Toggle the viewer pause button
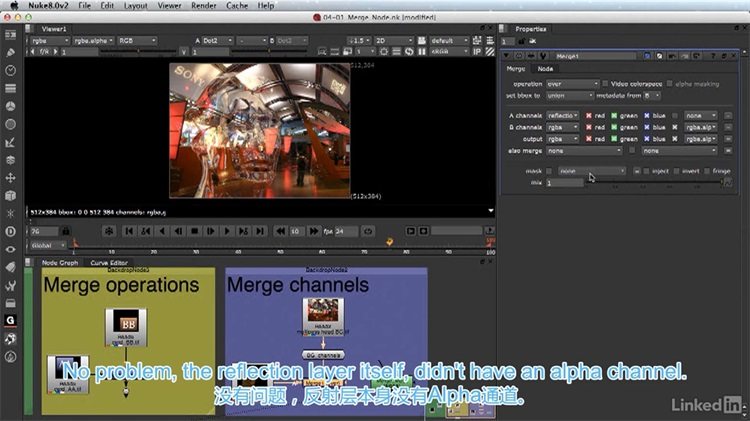 tap(422, 51)
